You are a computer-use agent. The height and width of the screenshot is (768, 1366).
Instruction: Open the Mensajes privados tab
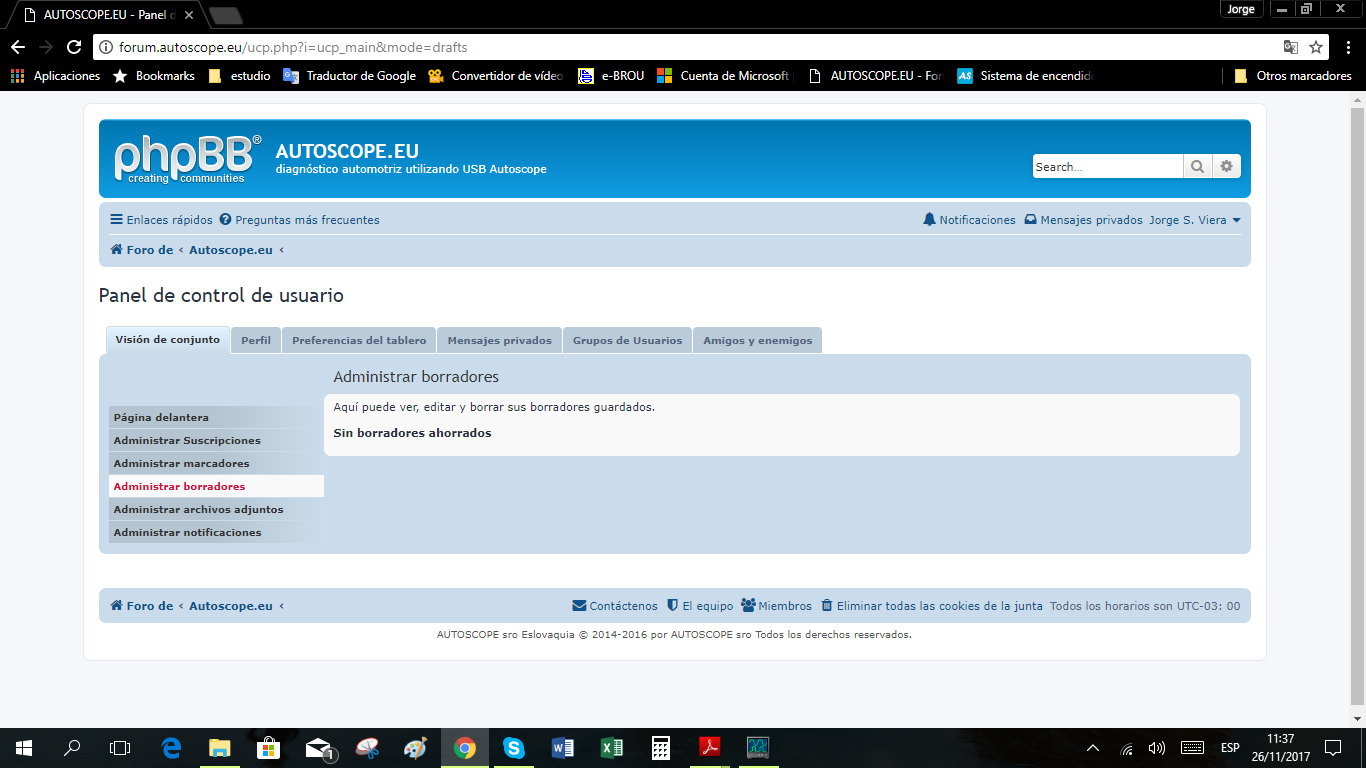tap(499, 340)
